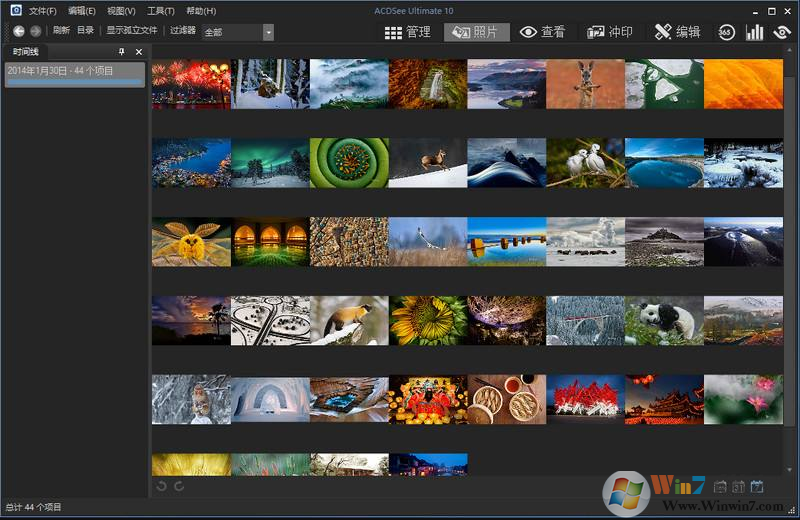Click the back navigation arrow
Screen dimensions: 800x520
click(x=19, y=31)
